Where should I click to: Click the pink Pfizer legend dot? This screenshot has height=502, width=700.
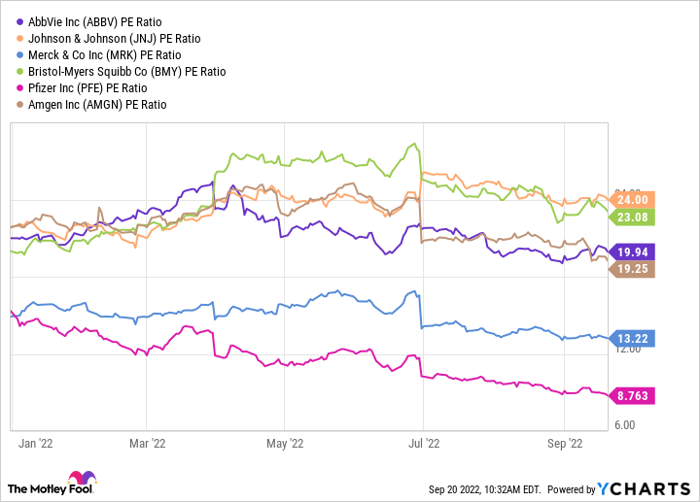click(x=21, y=88)
